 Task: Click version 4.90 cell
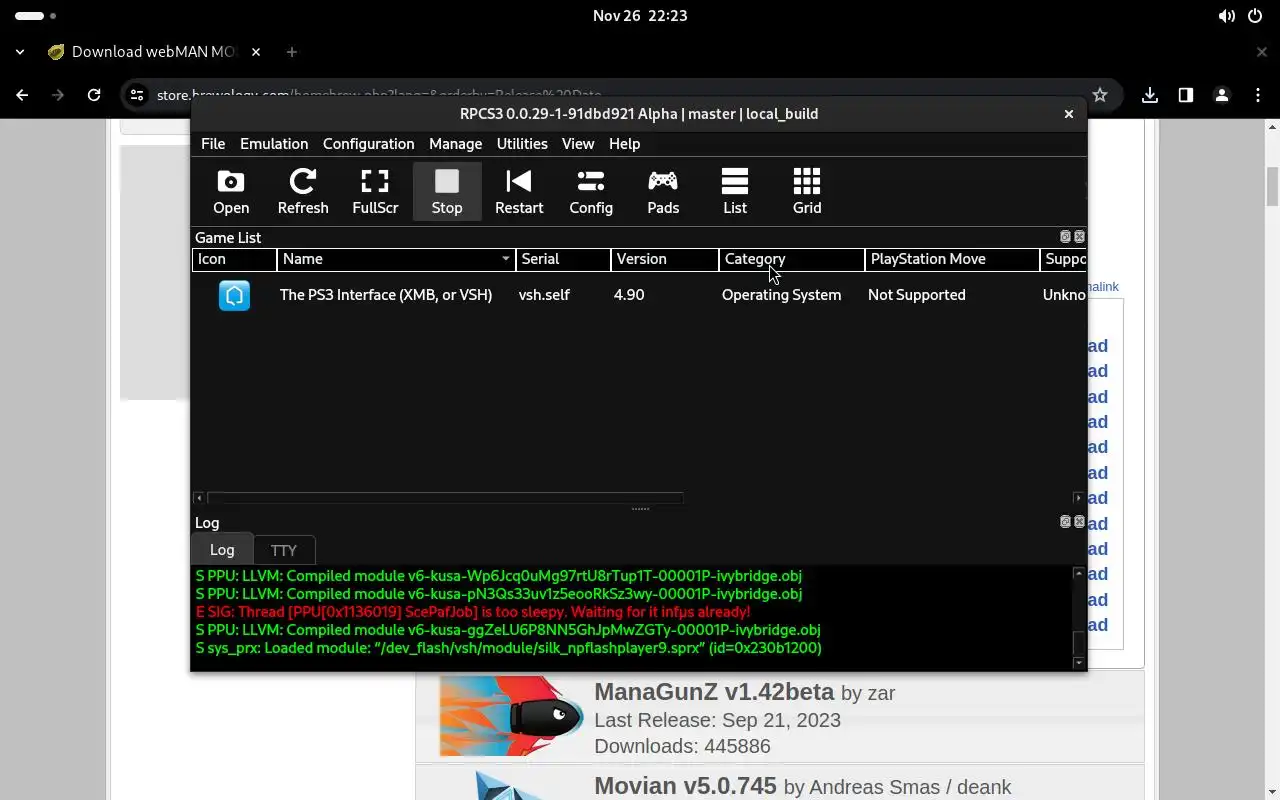coord(629,295)
